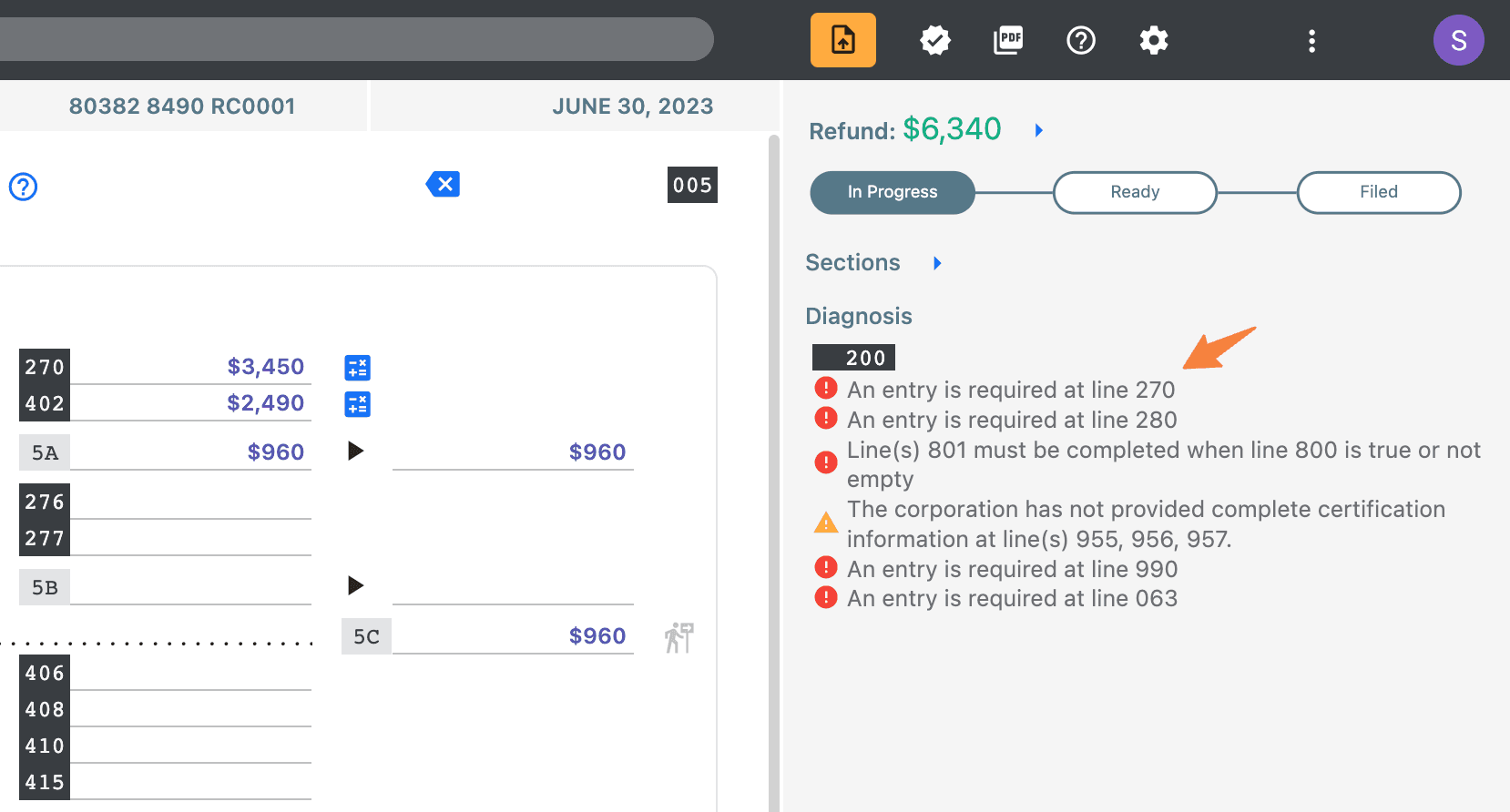
Task: Click the 005 page code badge
Action: click(692, 185)
